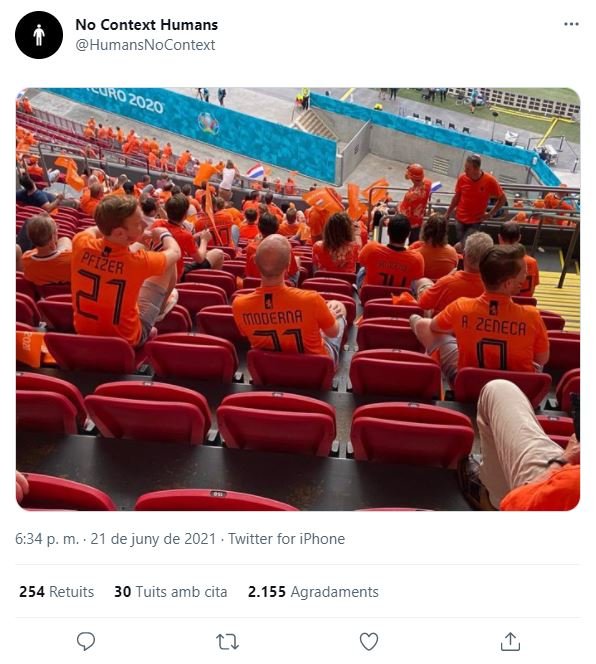
Task: Open the No Context Humans display name
Action: [x=147, y=25]
